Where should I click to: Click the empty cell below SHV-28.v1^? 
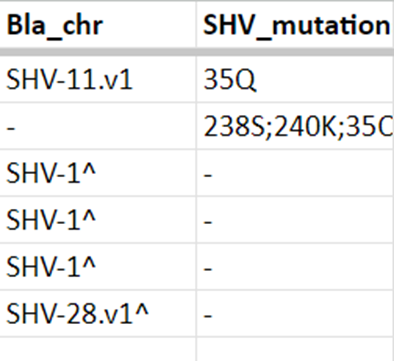(x=98, y=349)
